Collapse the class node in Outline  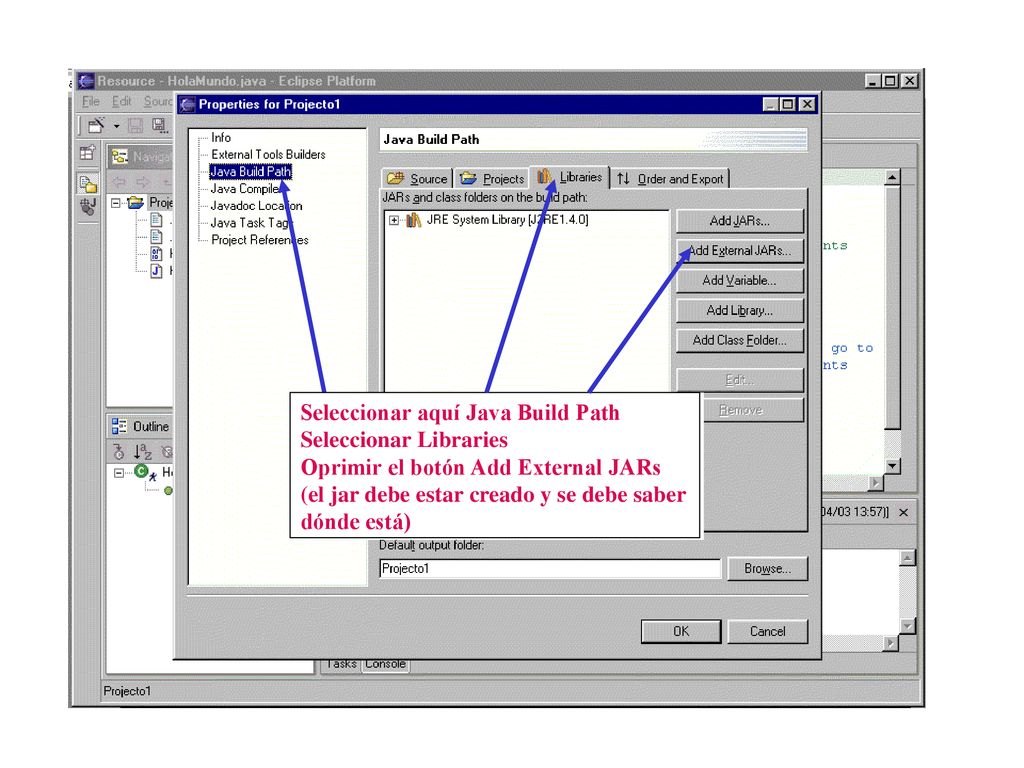(119, 473)
